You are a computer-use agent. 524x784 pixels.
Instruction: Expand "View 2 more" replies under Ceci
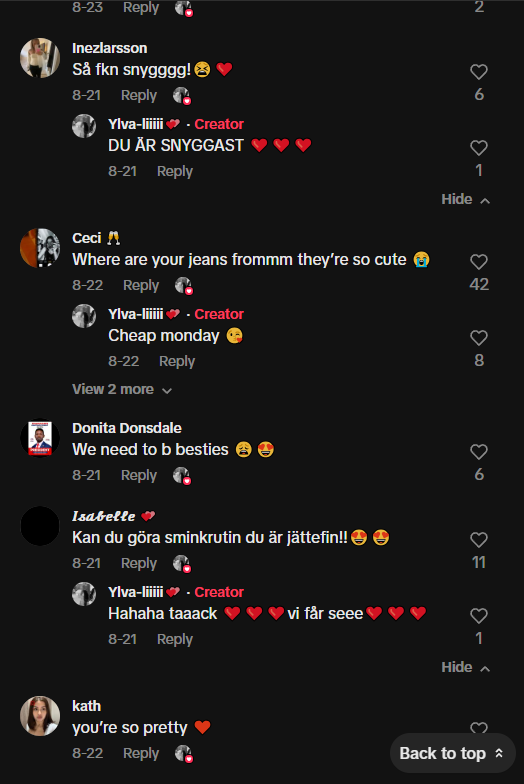tap(122, 390)
